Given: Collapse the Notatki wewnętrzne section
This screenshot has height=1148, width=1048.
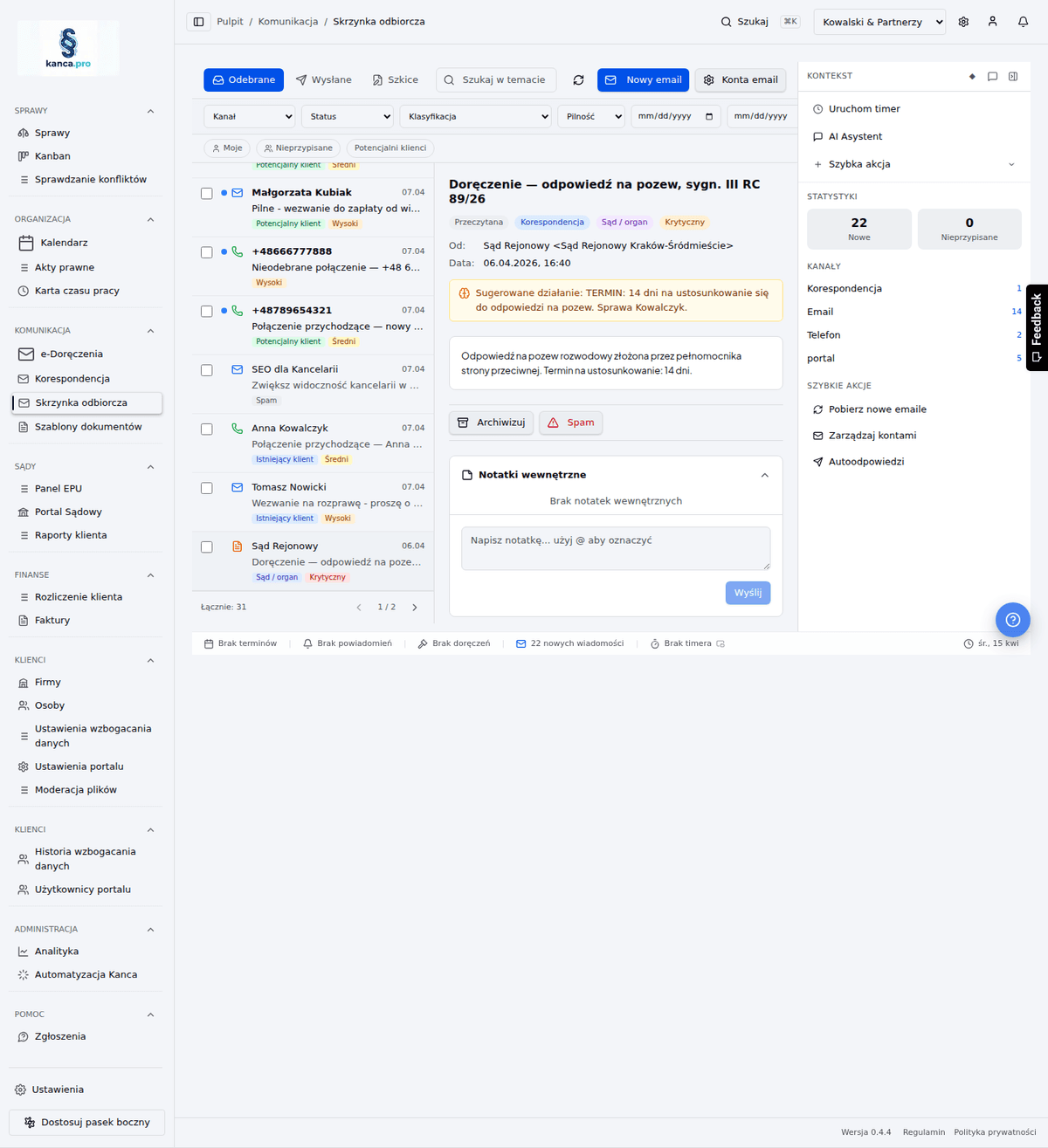Looking at the screenshot, I should click(764, 474).
